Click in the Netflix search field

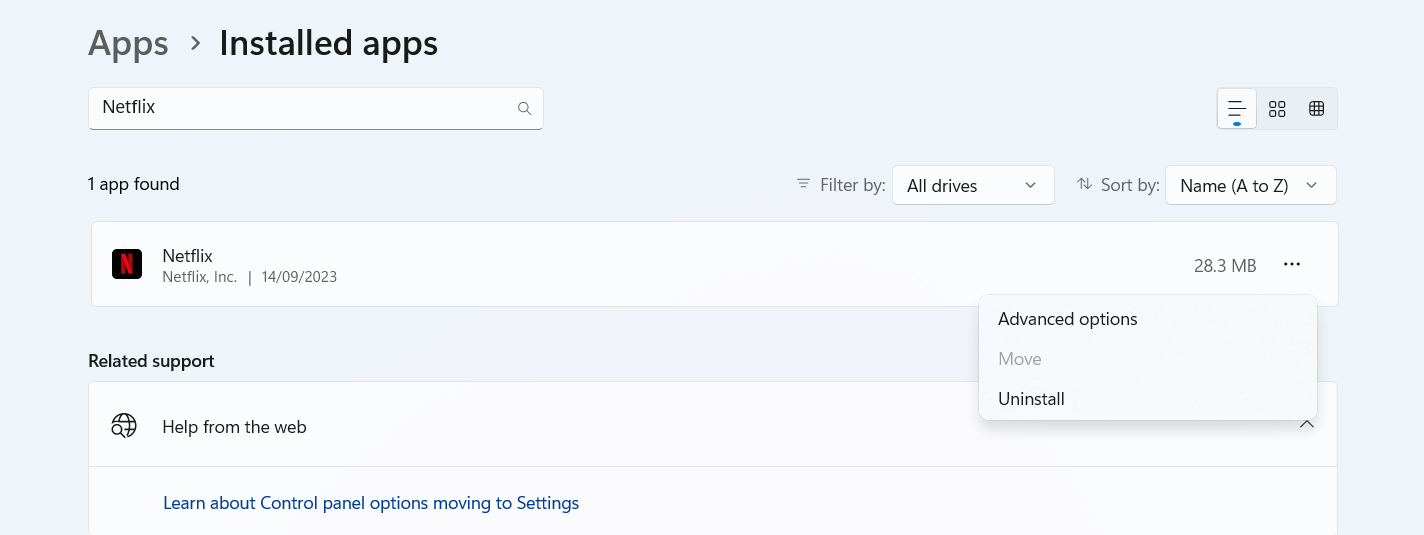[316, 108]
